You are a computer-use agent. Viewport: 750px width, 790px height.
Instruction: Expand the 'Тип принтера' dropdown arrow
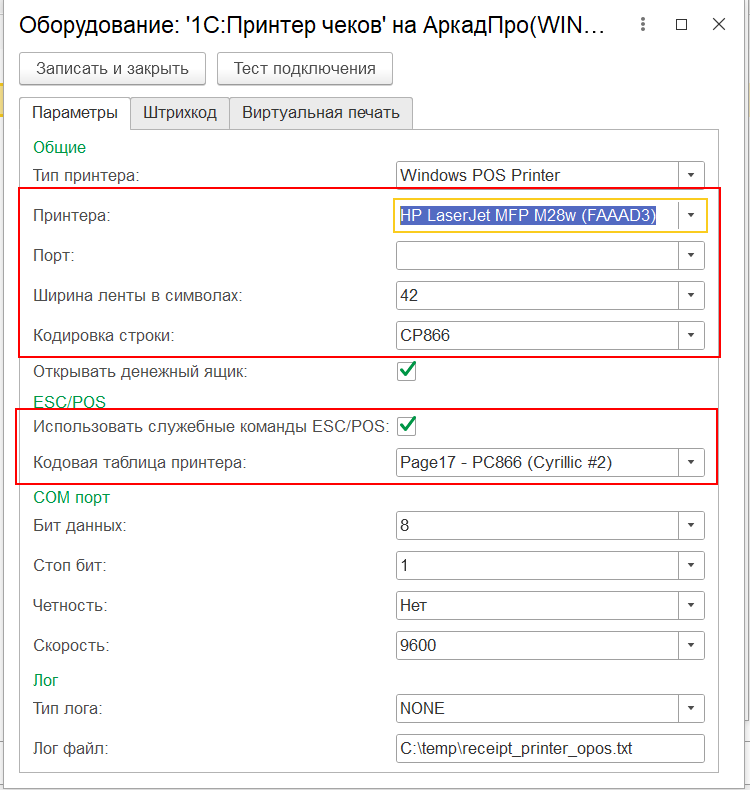(x=690, y=176)
